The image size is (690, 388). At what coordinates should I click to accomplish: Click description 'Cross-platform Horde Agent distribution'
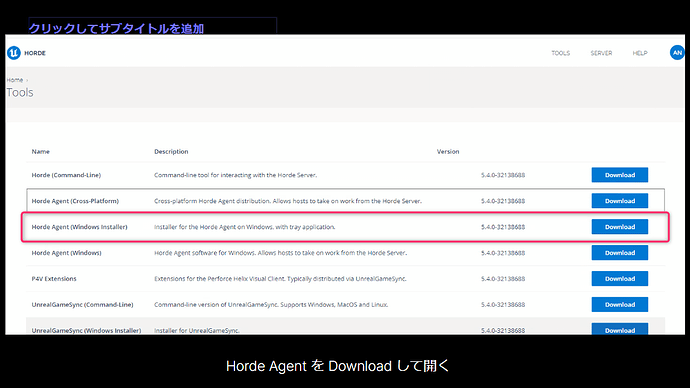click(288, 201)
